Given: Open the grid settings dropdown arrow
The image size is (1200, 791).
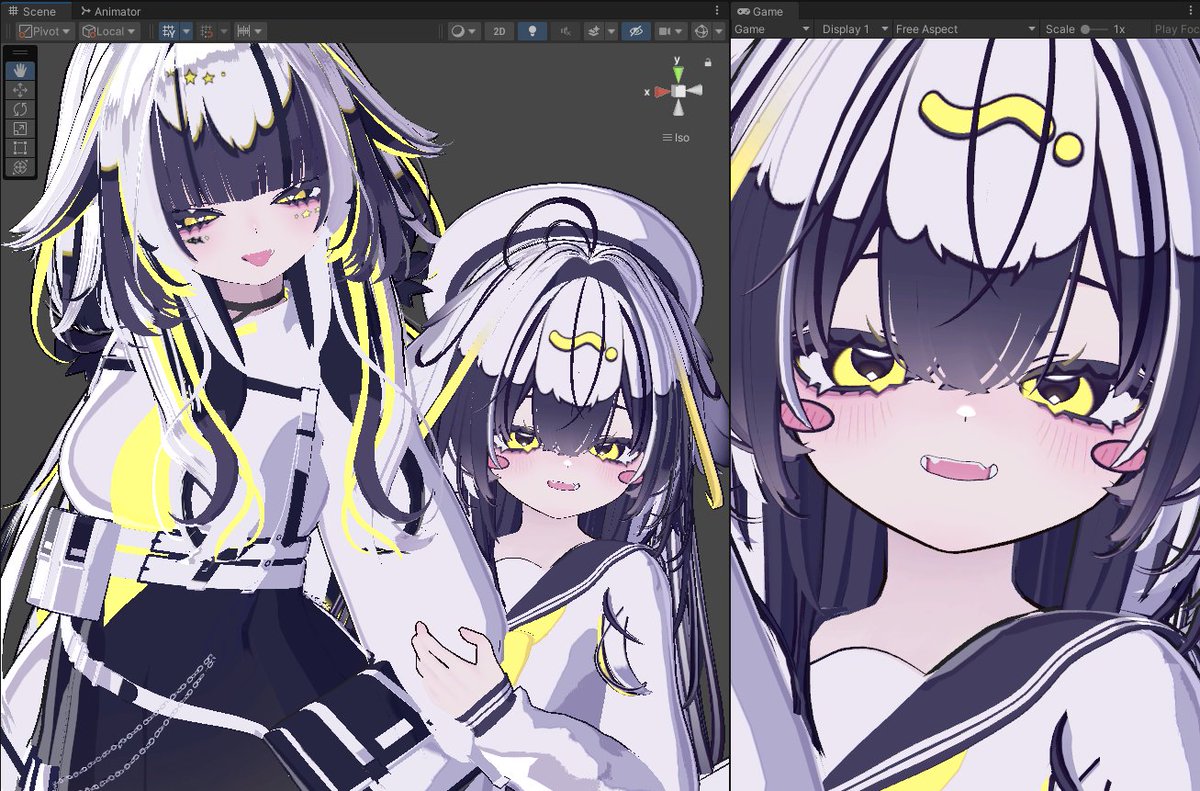Looking at the screenshot, I should [186, 31].
